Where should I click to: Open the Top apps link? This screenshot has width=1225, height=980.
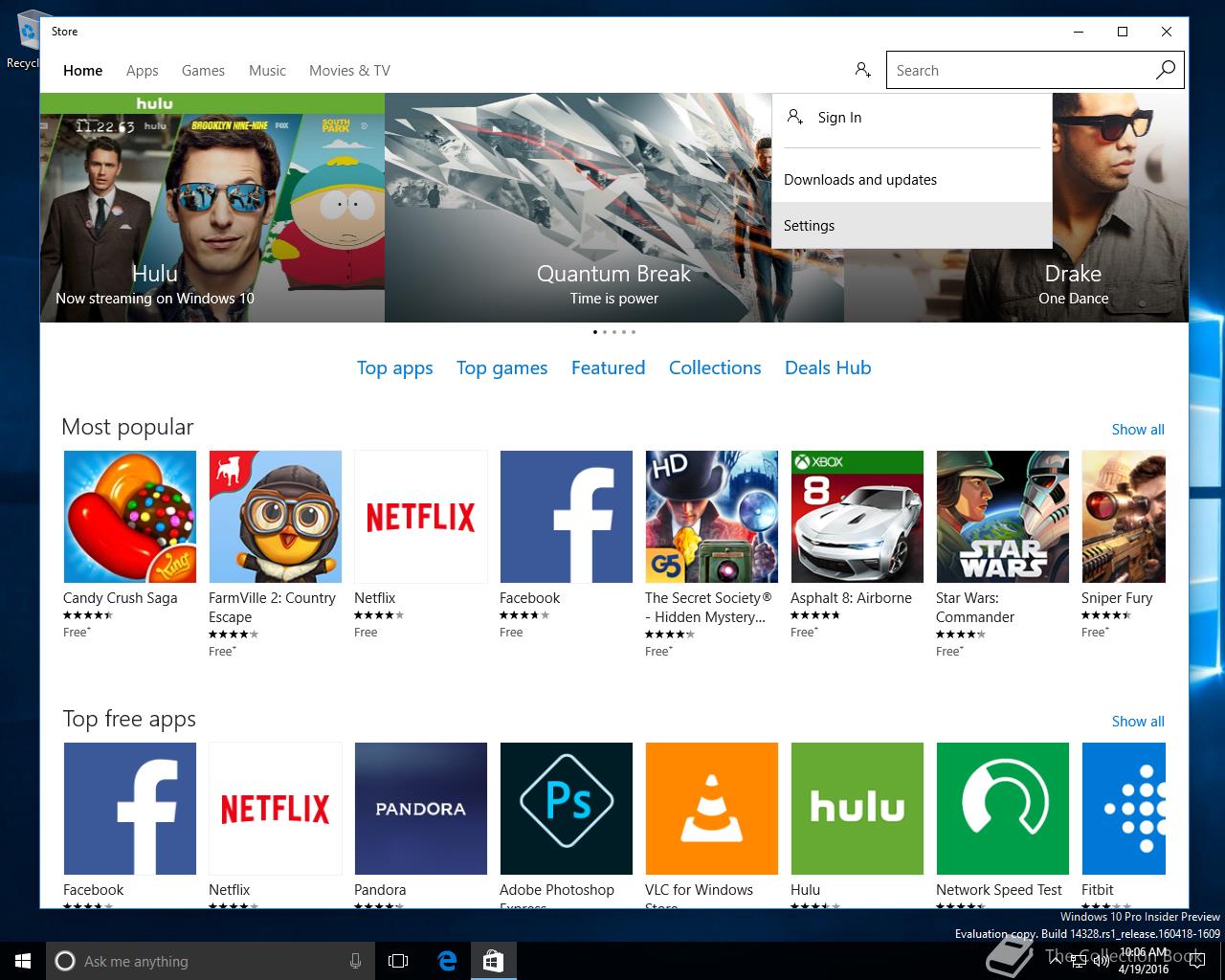394,368
